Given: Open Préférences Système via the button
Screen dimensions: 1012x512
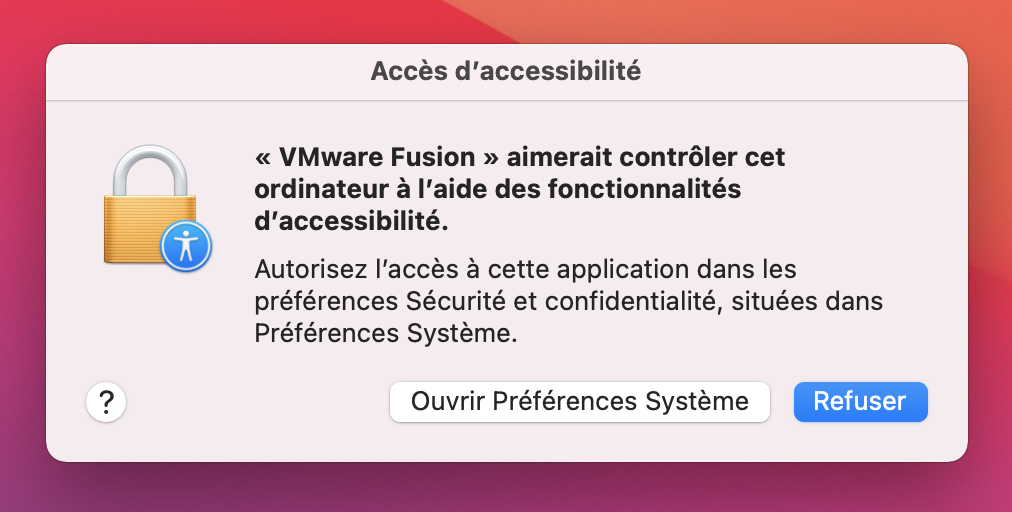Looking at the screenshot, I should [x=579, y=402].
